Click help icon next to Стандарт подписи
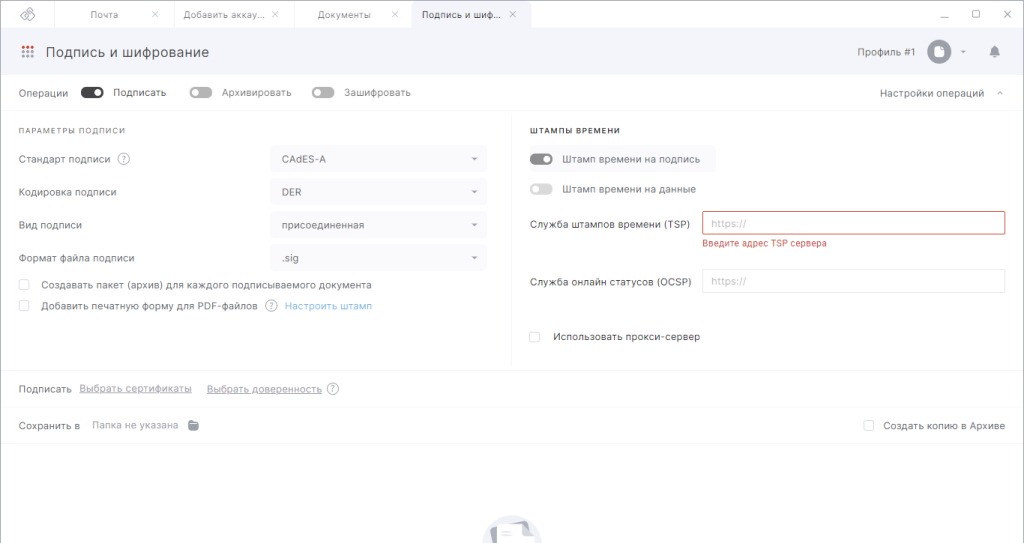1024x543 pixels. coord(124,159)
